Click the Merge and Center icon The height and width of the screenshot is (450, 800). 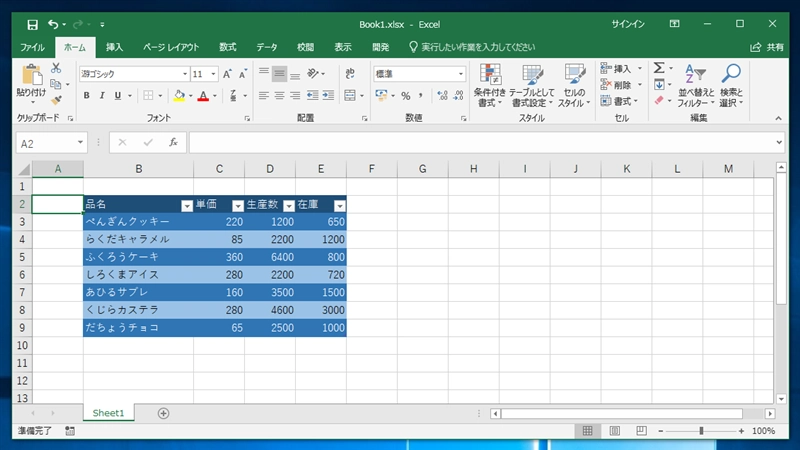(350, 95)
